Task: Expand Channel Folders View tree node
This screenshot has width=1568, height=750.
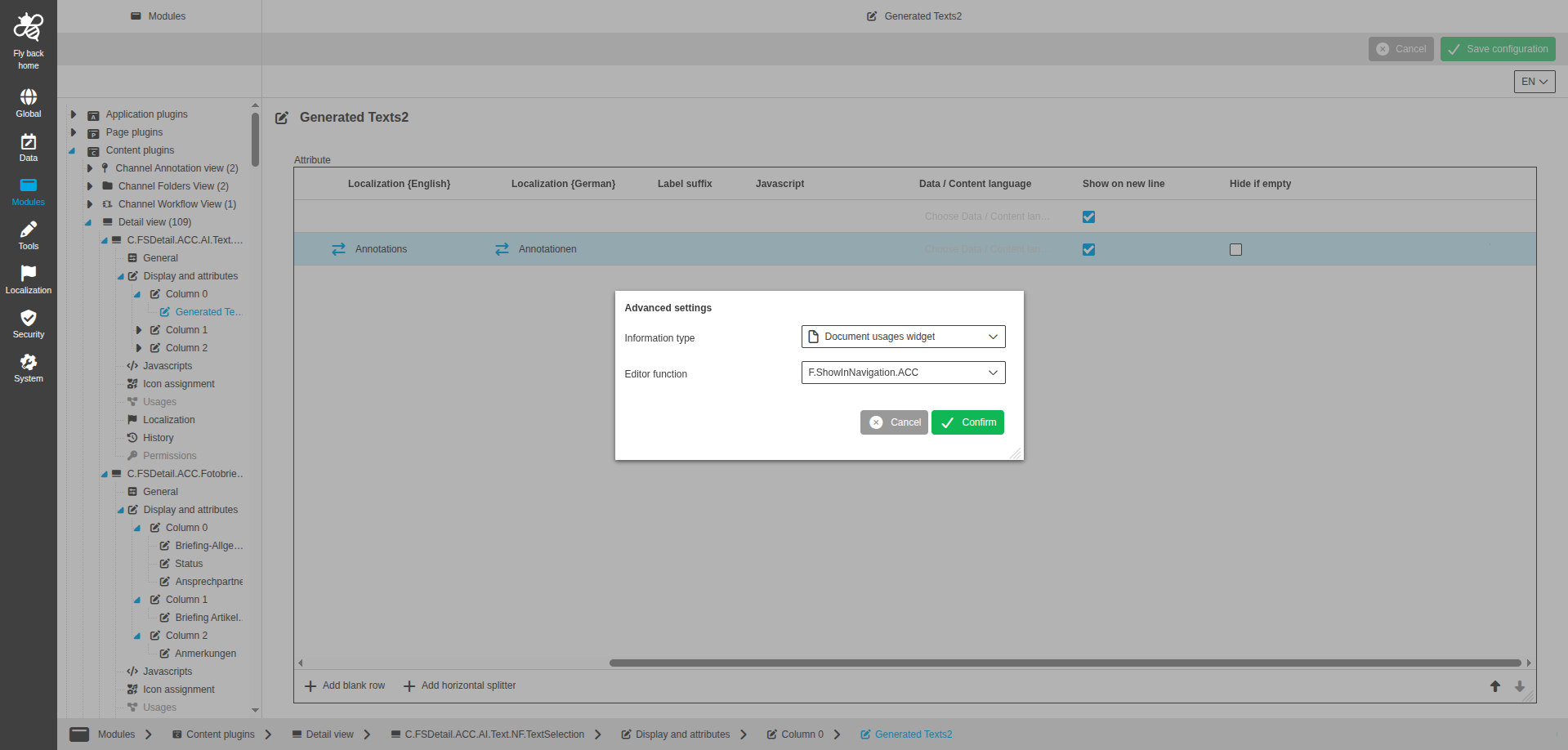Action: click(x=90, y=186)
